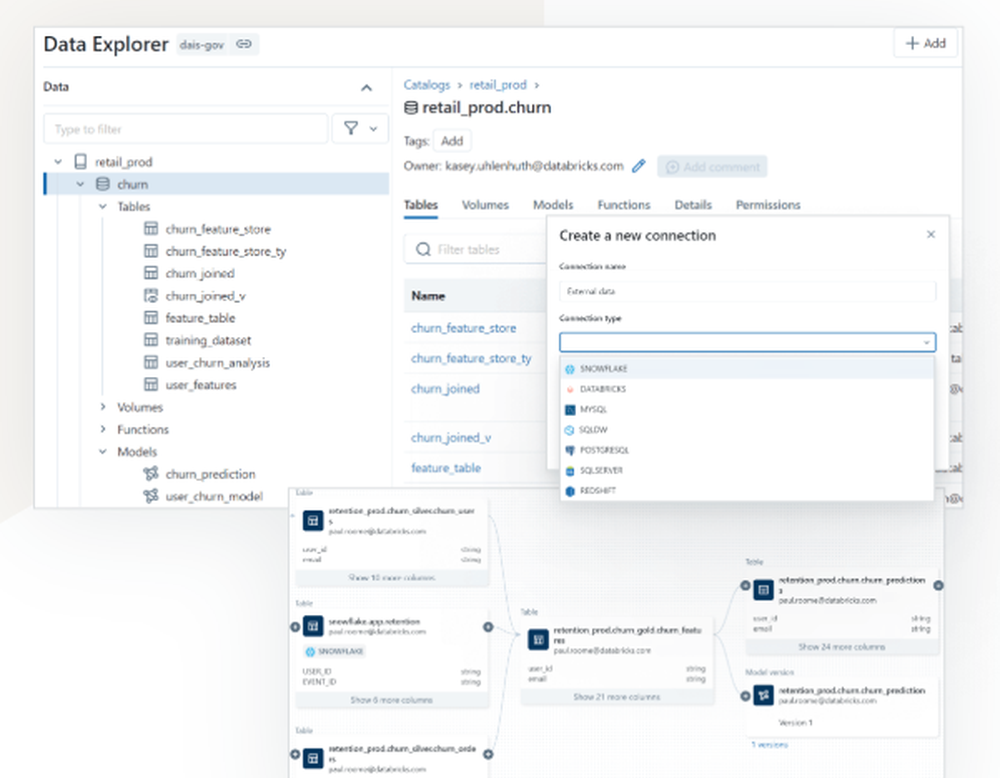Expand downstream of churn_predictions Table lineage node
This screenshot has width=1000, height=778.
coord(938,585)
